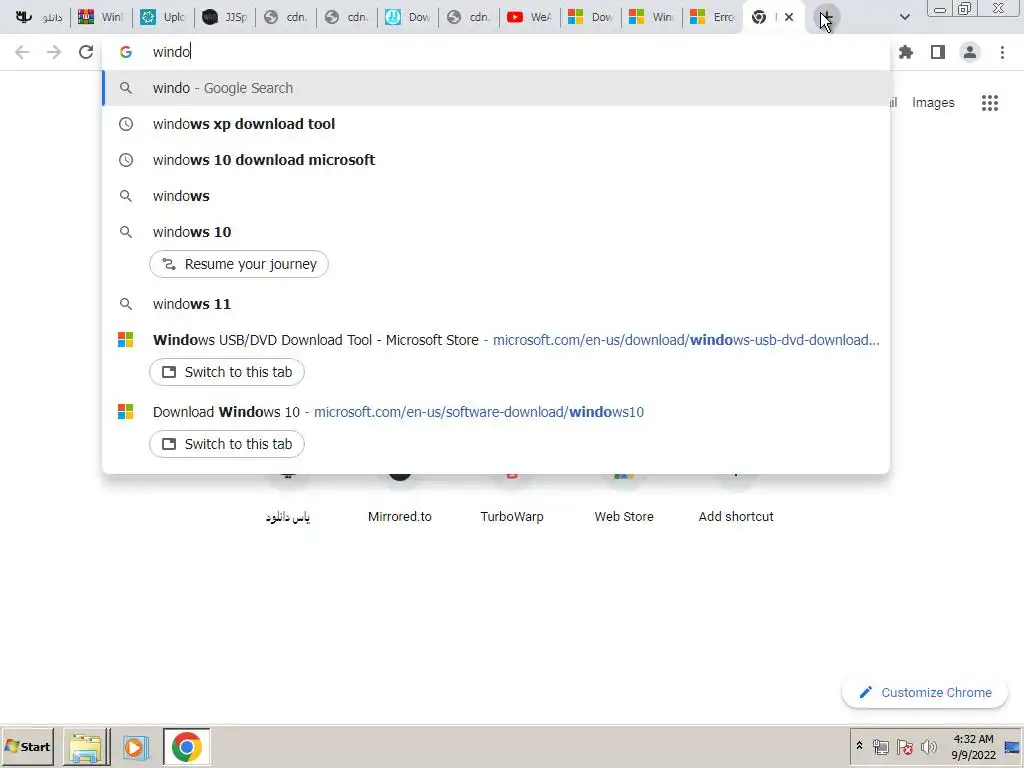The image size is (1024, 768).
Task: Toggle the side panel icon
Action: tap(938, 52)
